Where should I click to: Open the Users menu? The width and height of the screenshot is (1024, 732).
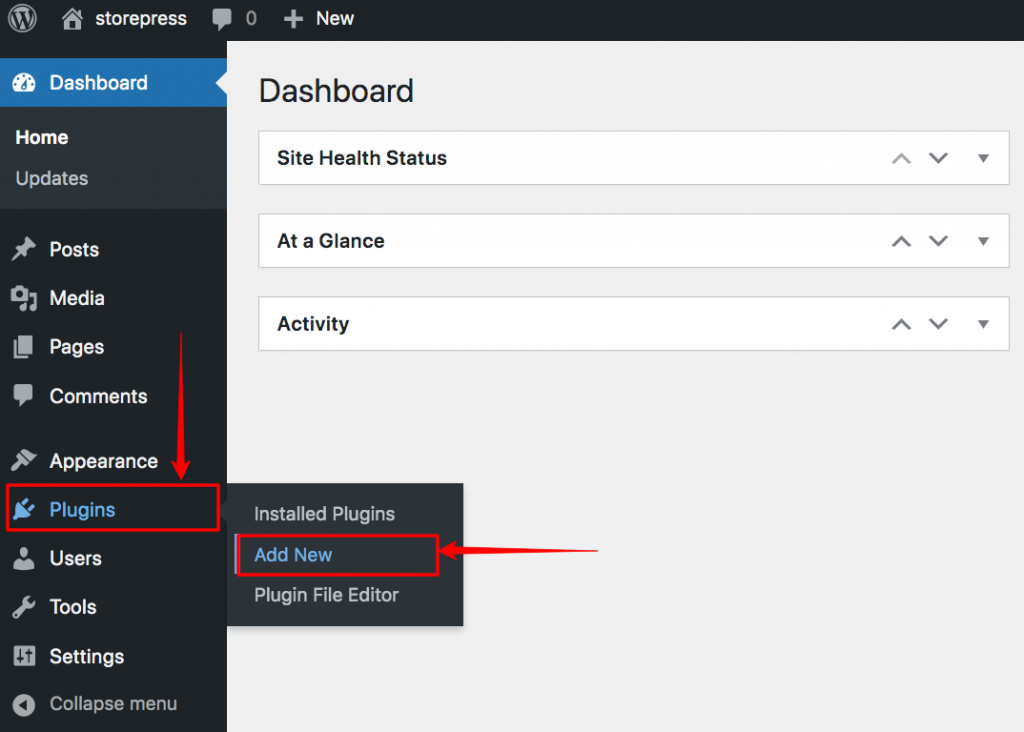(x=76, y=558)
